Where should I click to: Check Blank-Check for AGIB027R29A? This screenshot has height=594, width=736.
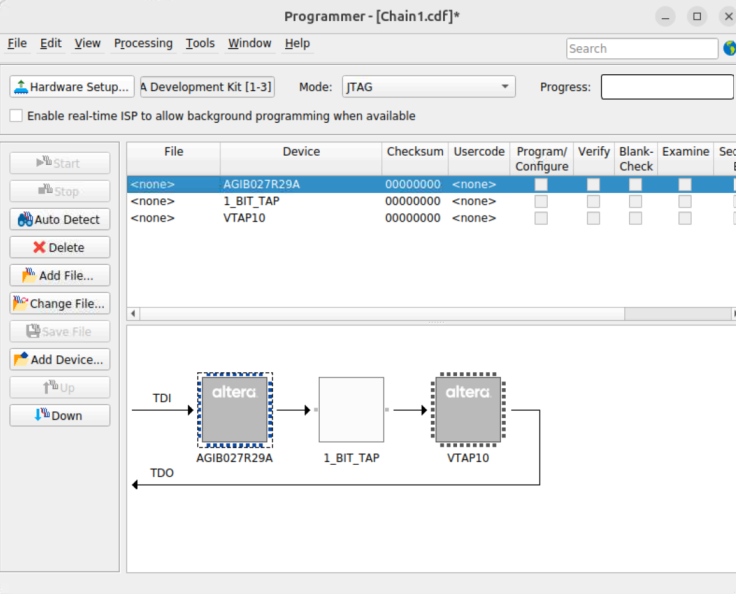coord(635,185)
